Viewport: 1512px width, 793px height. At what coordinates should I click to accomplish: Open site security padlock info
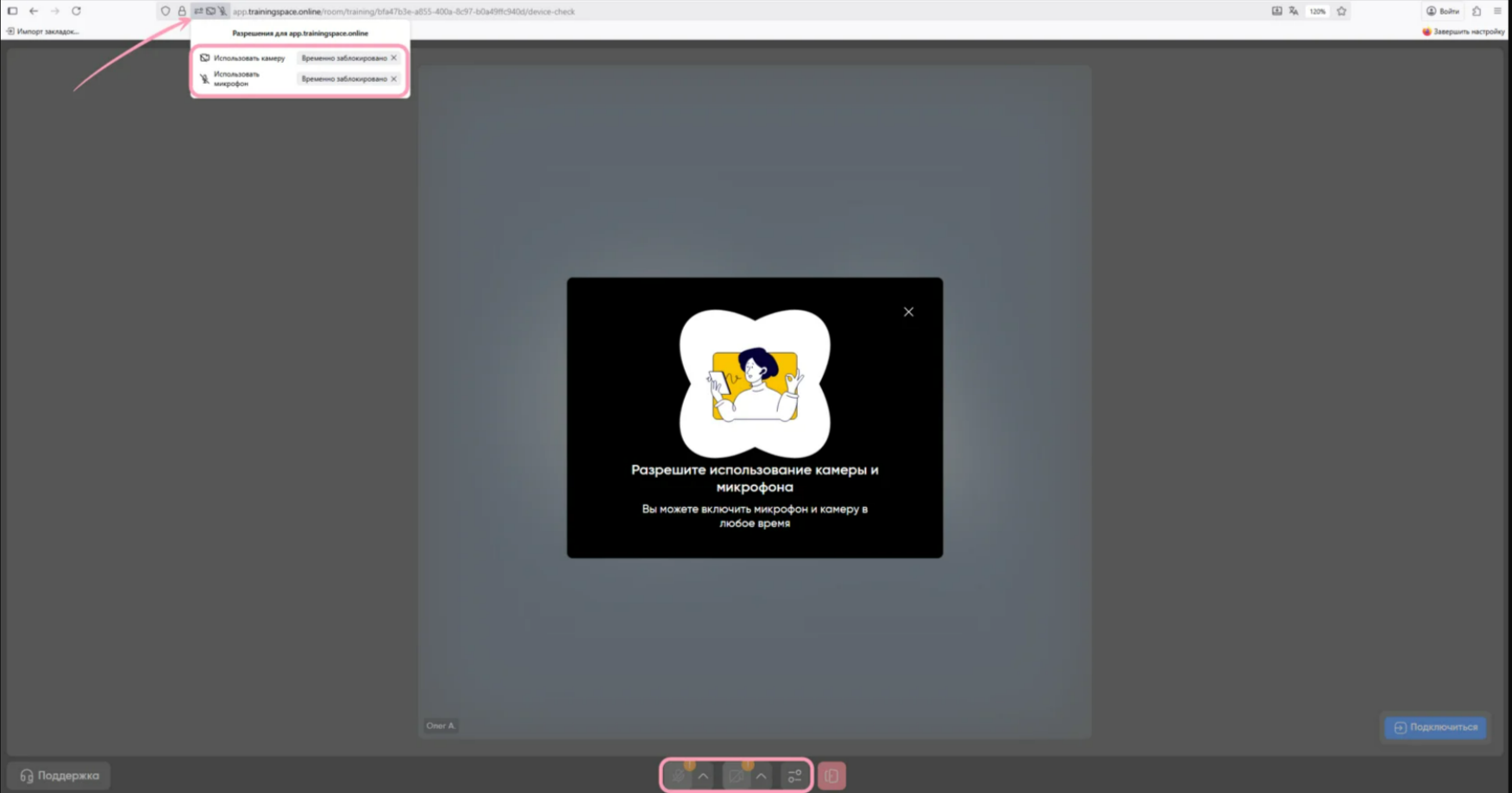(x=182, y=11)
